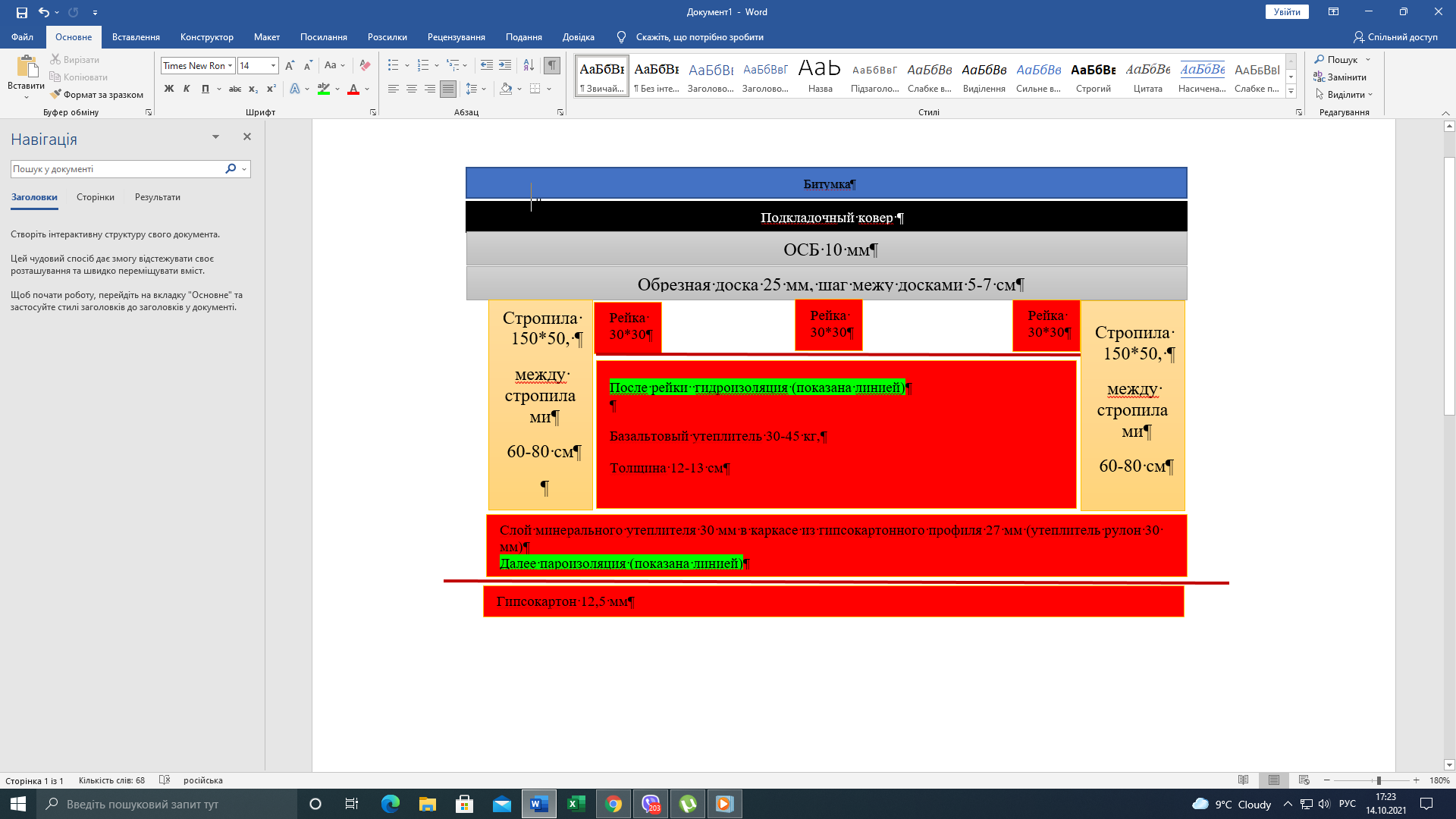
Task: Click the Save icon in title bar
Action: (x=21, y=12)
